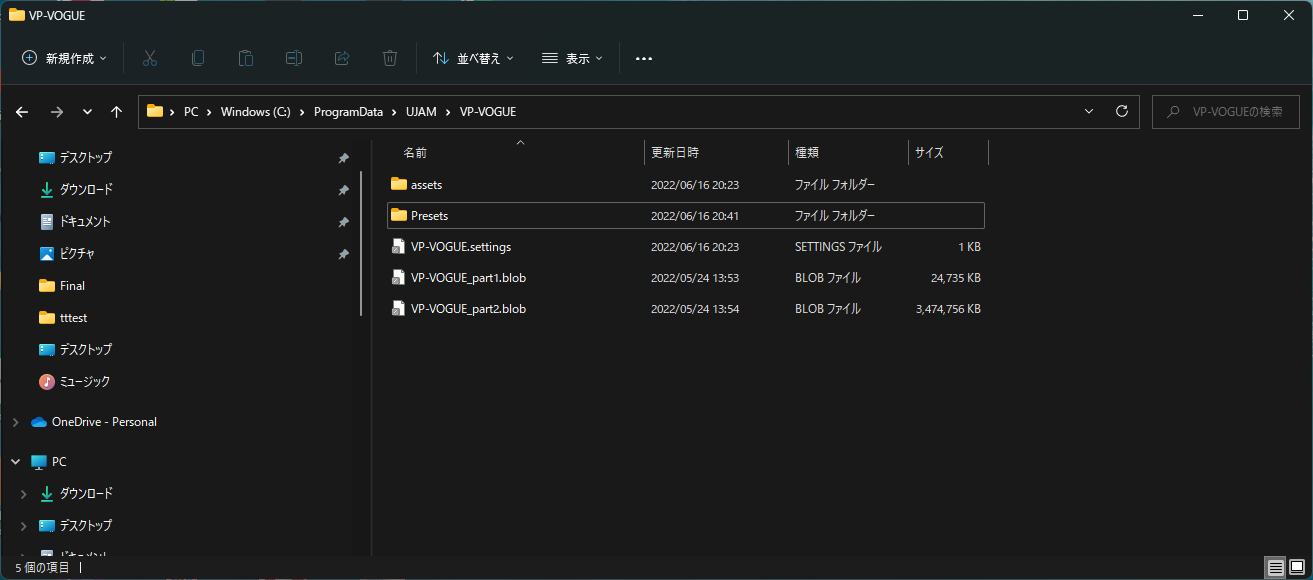Click the Share icon in toolbar
The width and height of the screenshot is (1313, 580).
(342, 58)
